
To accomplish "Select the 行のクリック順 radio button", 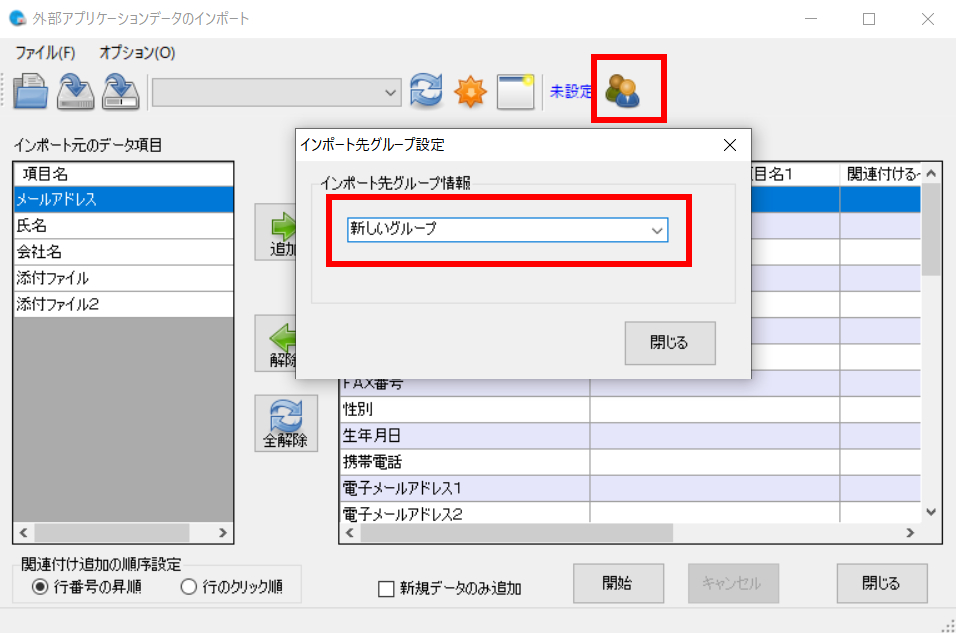I will [x=188, y=587].
